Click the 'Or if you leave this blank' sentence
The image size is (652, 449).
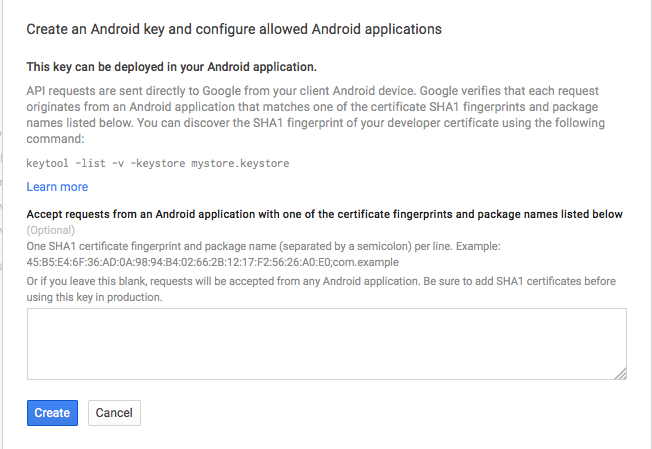[x=320, y=282]
